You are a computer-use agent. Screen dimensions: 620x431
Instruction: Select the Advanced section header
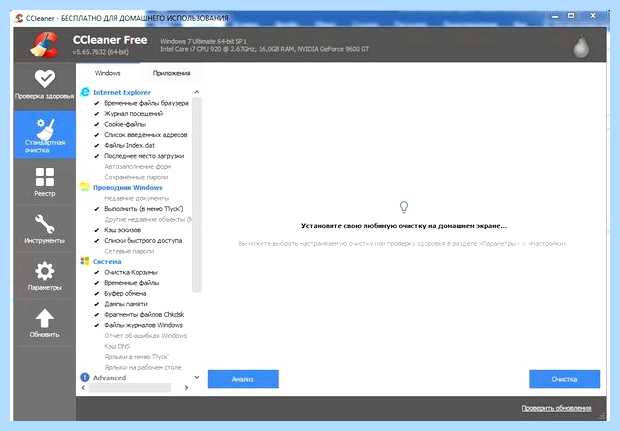[110, 378]
